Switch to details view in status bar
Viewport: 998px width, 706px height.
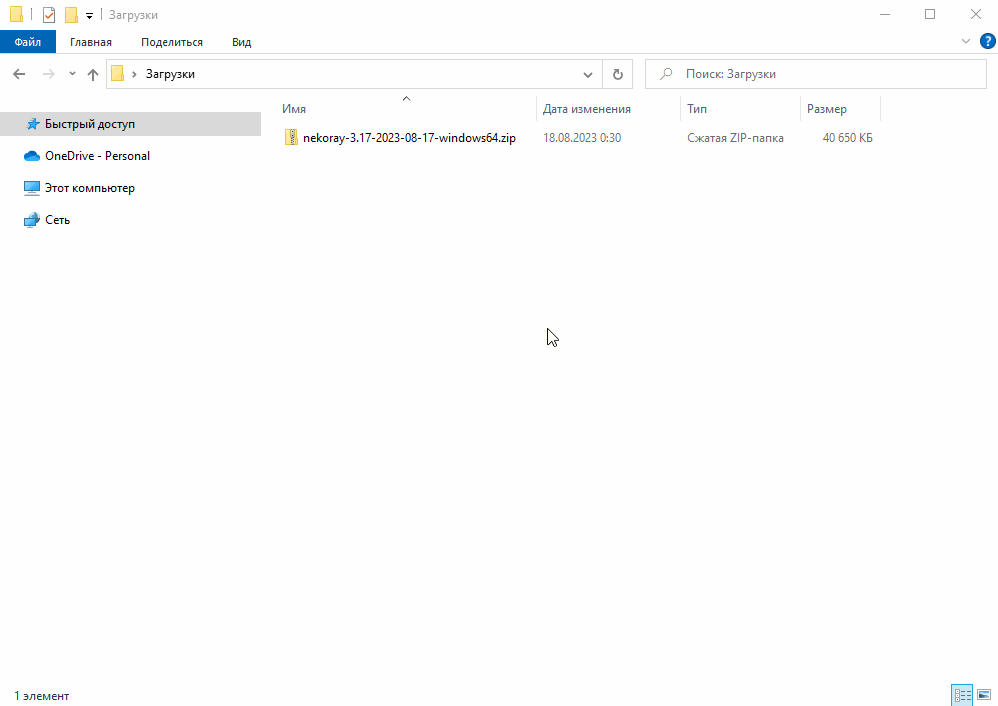pyautogui.click(x=962, y=695)
